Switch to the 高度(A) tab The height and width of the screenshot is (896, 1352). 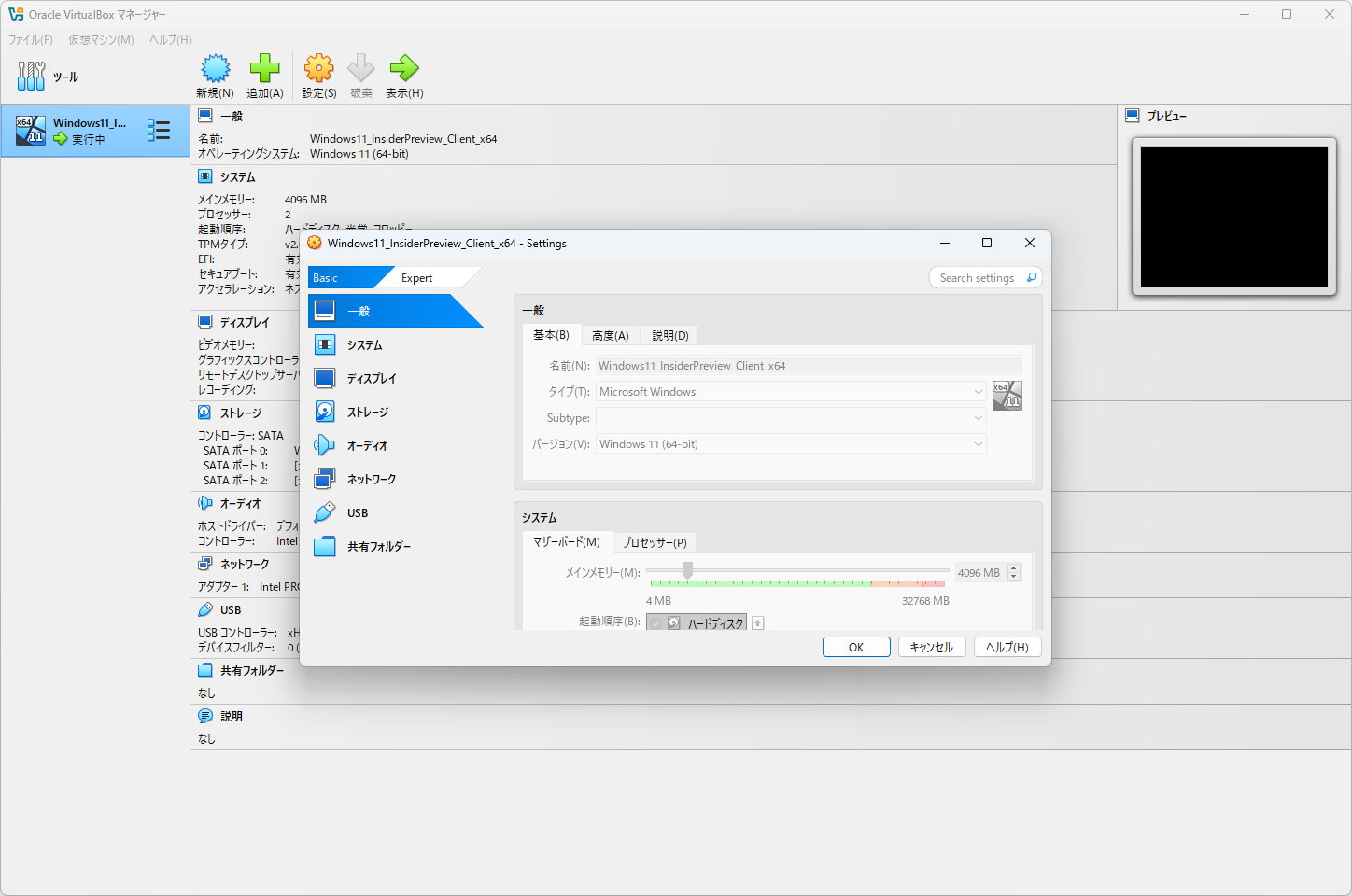point(611,335)
